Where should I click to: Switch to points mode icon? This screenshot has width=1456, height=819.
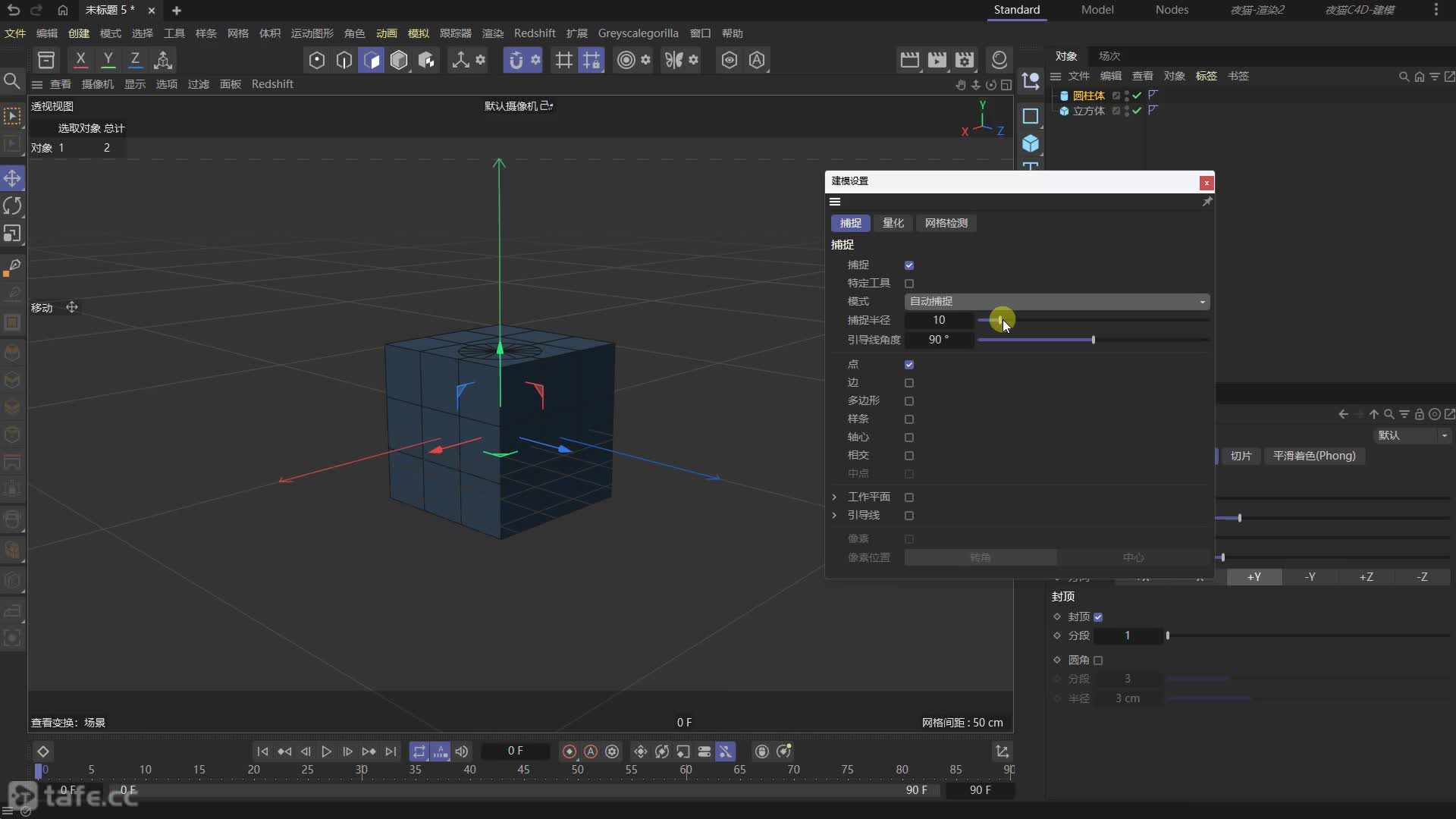click(x=317, y=60)
